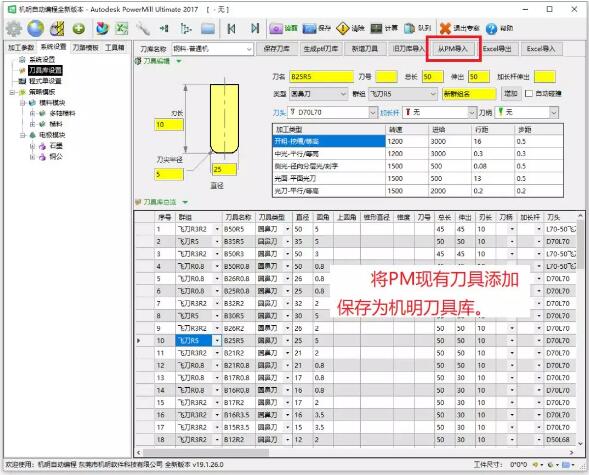Collapse the 刀具库总览 section arrow
The width and height of the screenshot is (589, 475).
[x=185, y=202]
